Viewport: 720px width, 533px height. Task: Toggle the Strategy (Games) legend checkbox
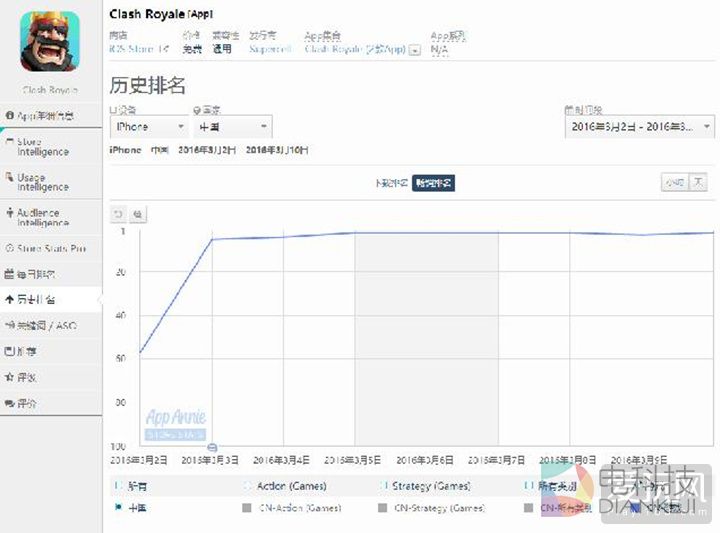coord(383,485)
